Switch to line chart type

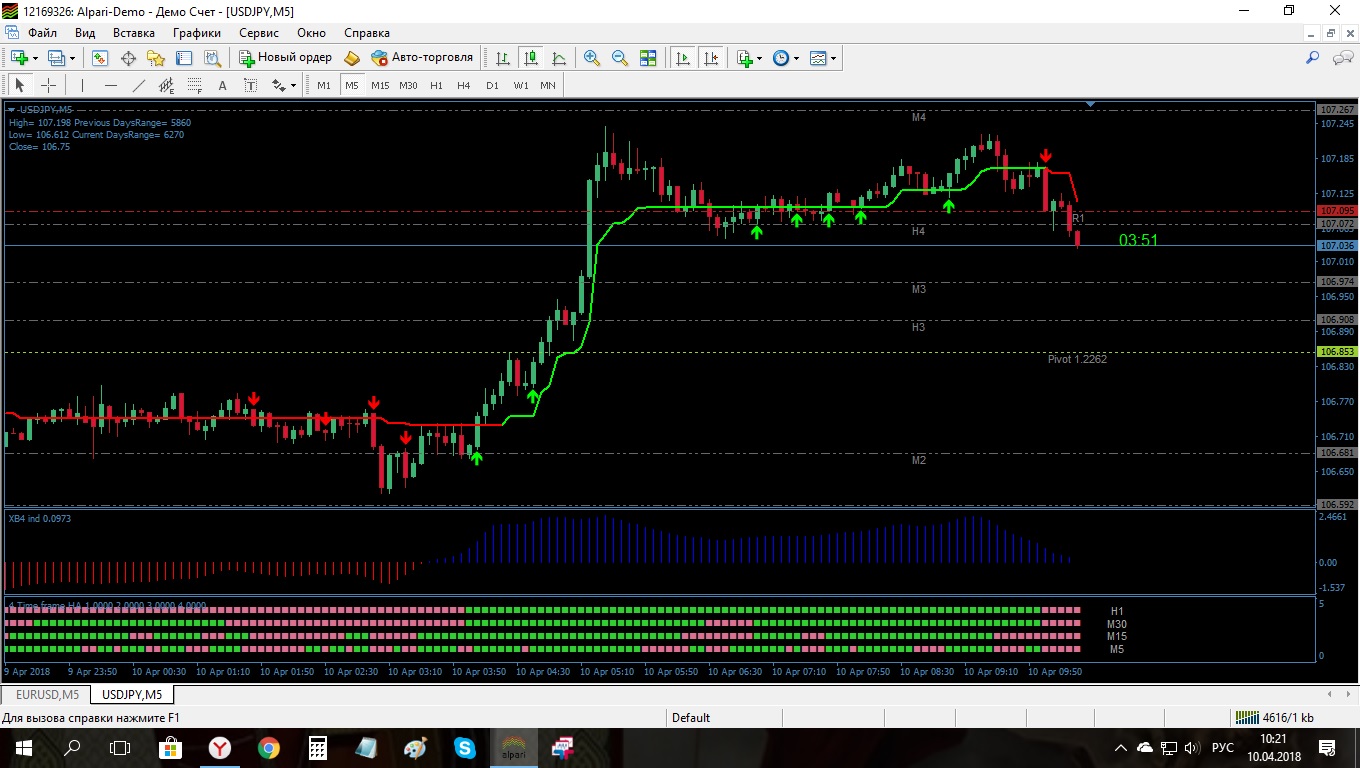[x=559, y=58]
